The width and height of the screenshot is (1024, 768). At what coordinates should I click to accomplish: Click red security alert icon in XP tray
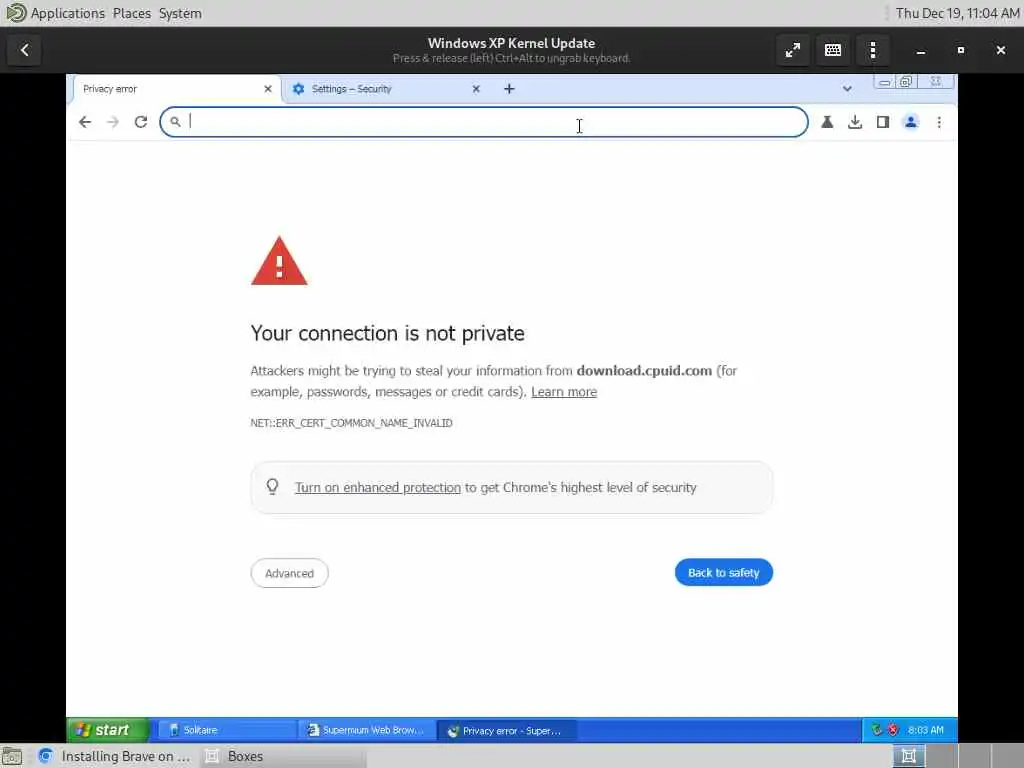893,730
